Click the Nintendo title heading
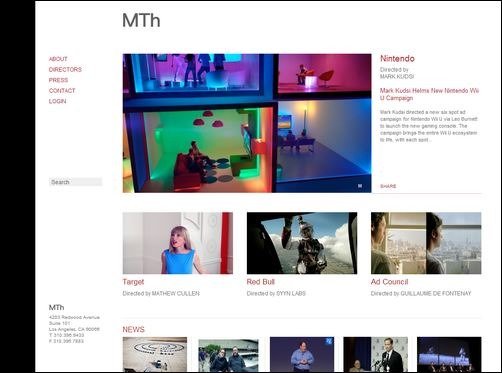This screenshot has height=373, width=502. point(397,59)
